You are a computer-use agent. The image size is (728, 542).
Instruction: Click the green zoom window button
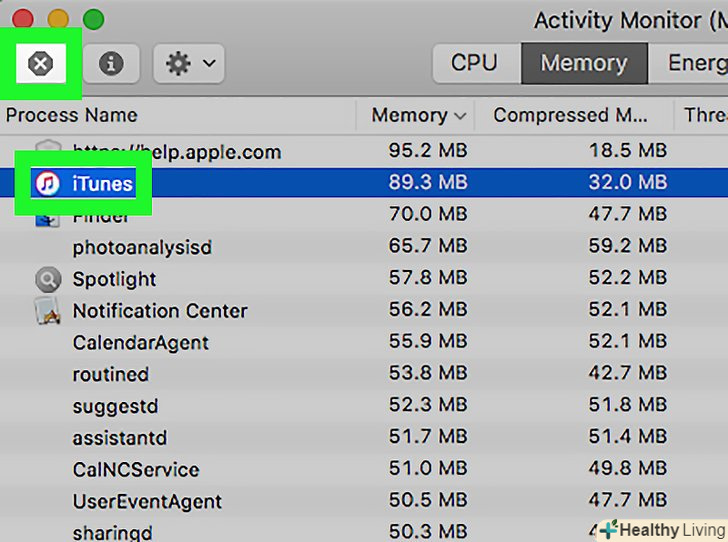pos(93,19)
